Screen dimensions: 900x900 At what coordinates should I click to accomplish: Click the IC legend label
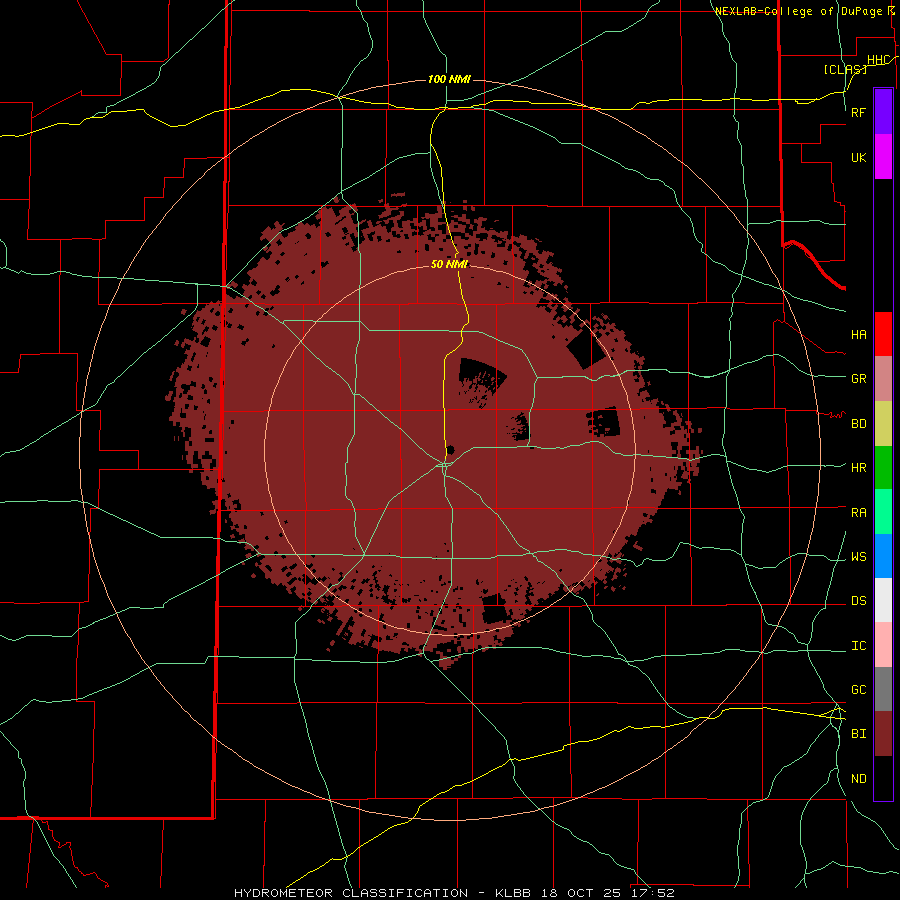[858, 646]
